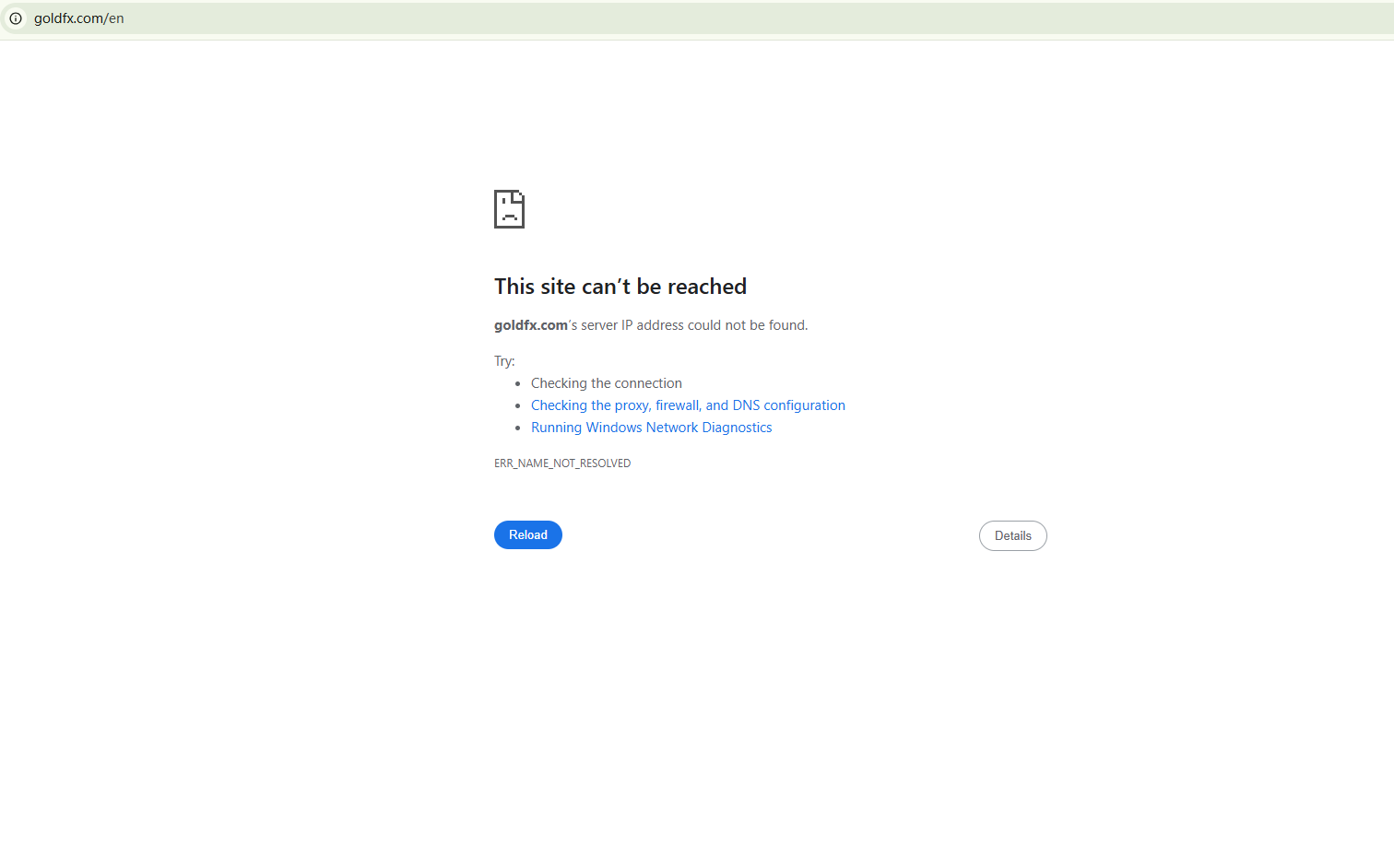Click the sad page error icon
The height and width of the screenshot is (868, 1394).
point(509,209)
